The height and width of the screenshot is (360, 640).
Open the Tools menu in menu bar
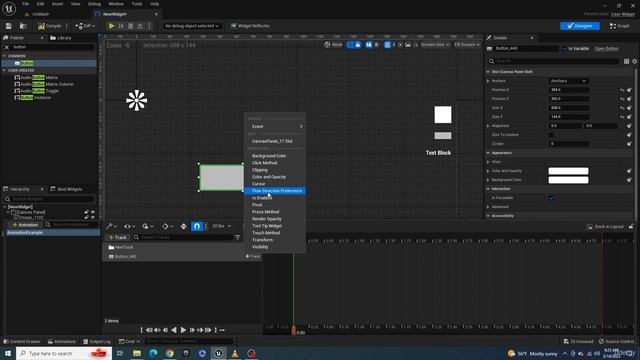(x=137, y=4)
